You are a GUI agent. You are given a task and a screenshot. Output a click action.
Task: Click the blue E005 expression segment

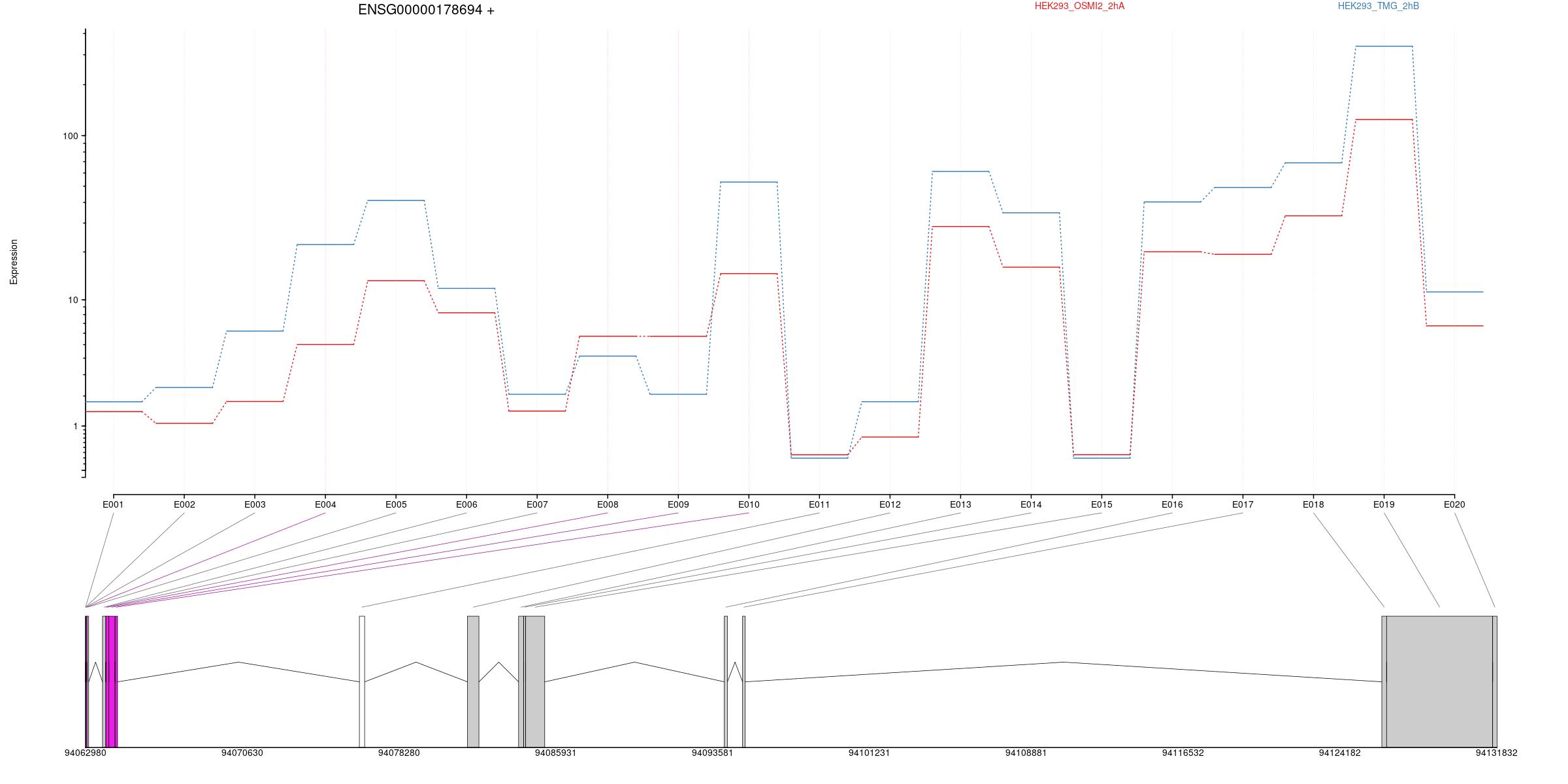(396, 201)
